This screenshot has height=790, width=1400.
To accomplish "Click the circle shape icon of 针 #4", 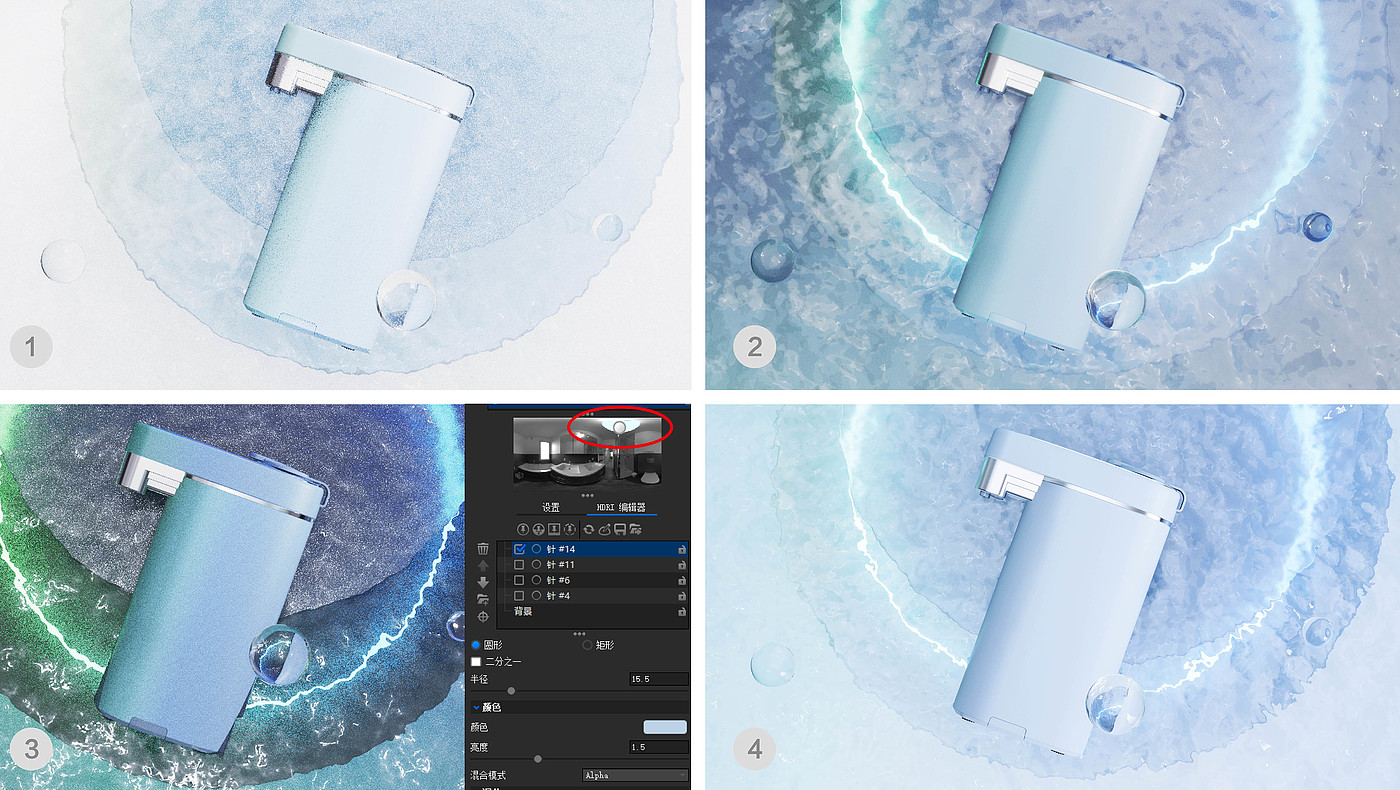I will (x=536, y=595).
